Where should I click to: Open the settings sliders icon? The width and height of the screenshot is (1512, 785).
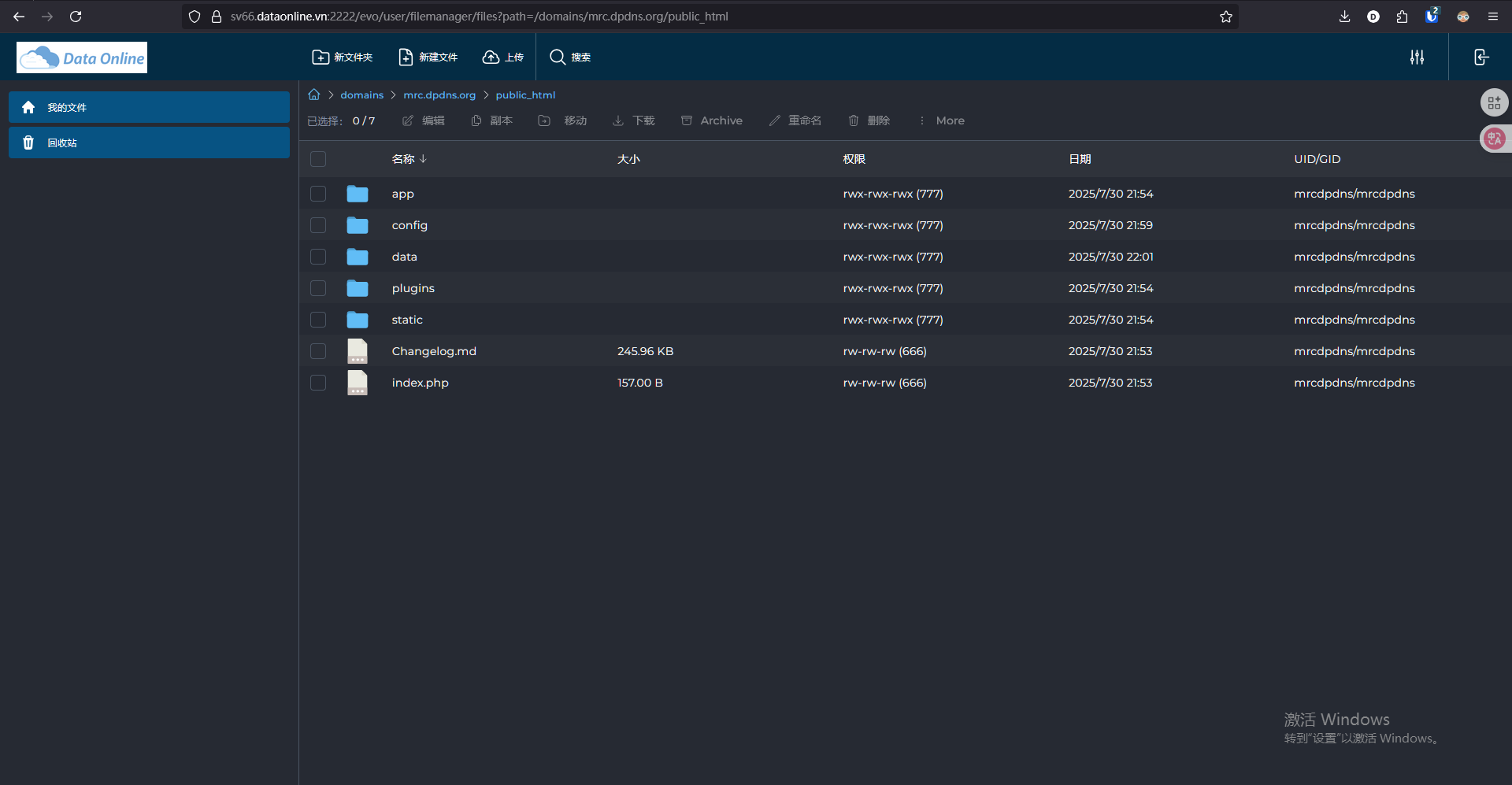pyautogui.click(x=1417, y=57)
